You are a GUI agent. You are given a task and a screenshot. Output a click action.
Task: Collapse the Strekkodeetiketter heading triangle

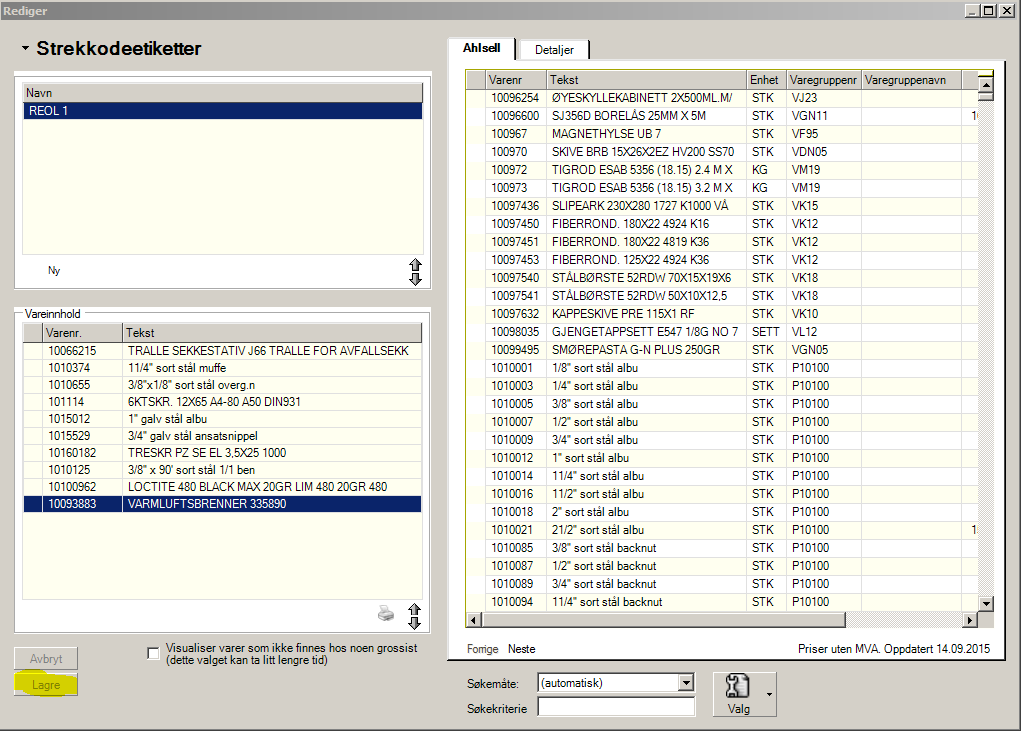[x=25, y=48]
